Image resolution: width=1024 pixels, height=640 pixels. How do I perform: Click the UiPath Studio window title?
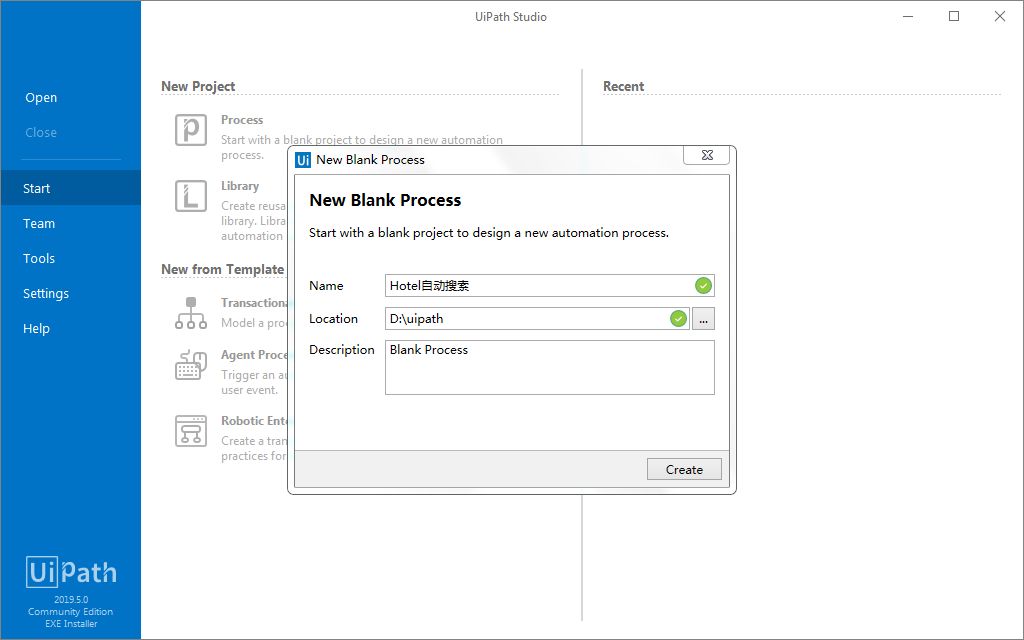[x=511, y=17]
